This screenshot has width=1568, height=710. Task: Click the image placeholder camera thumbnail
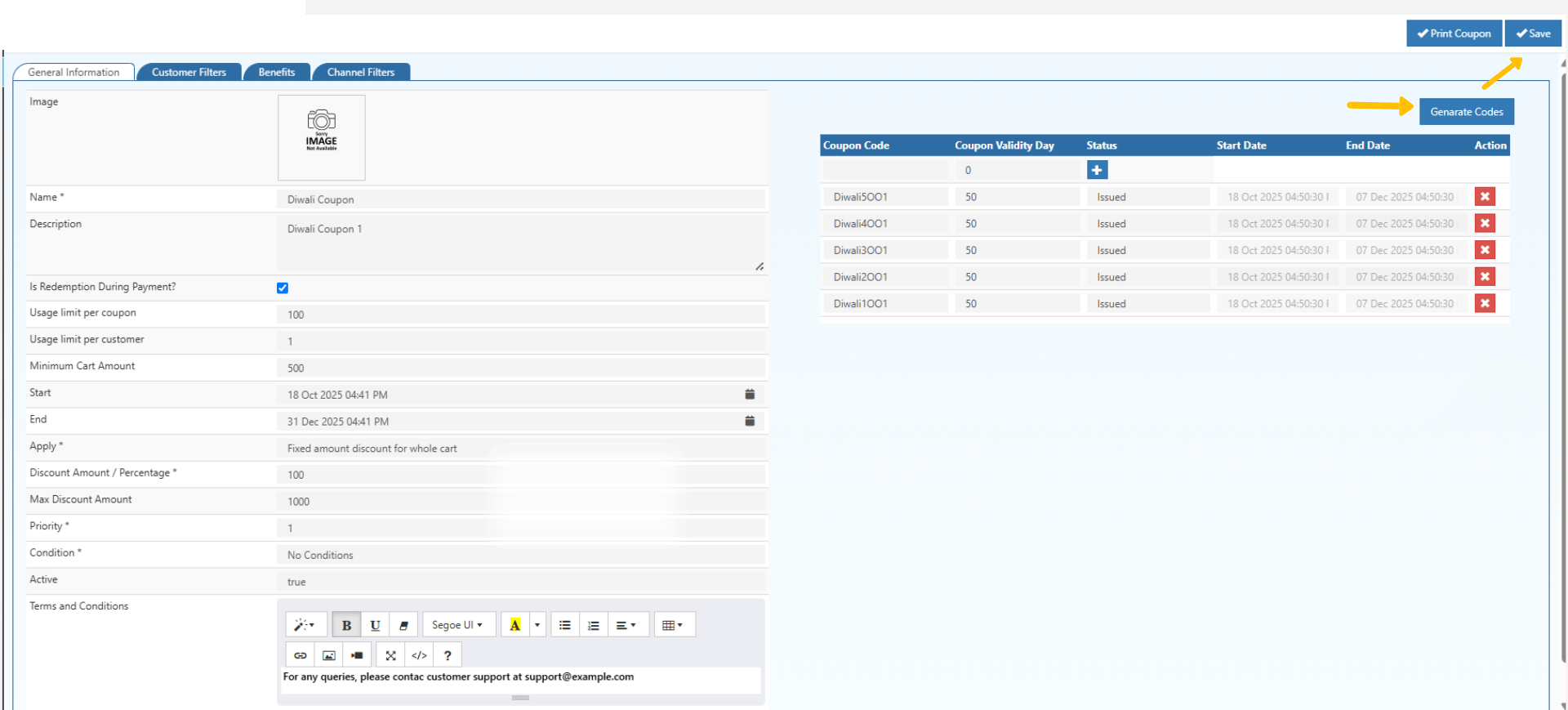pos(322,137)
